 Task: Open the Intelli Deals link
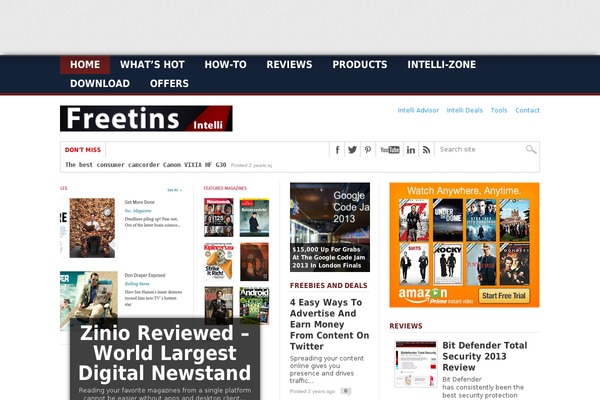tap(465, 110)
